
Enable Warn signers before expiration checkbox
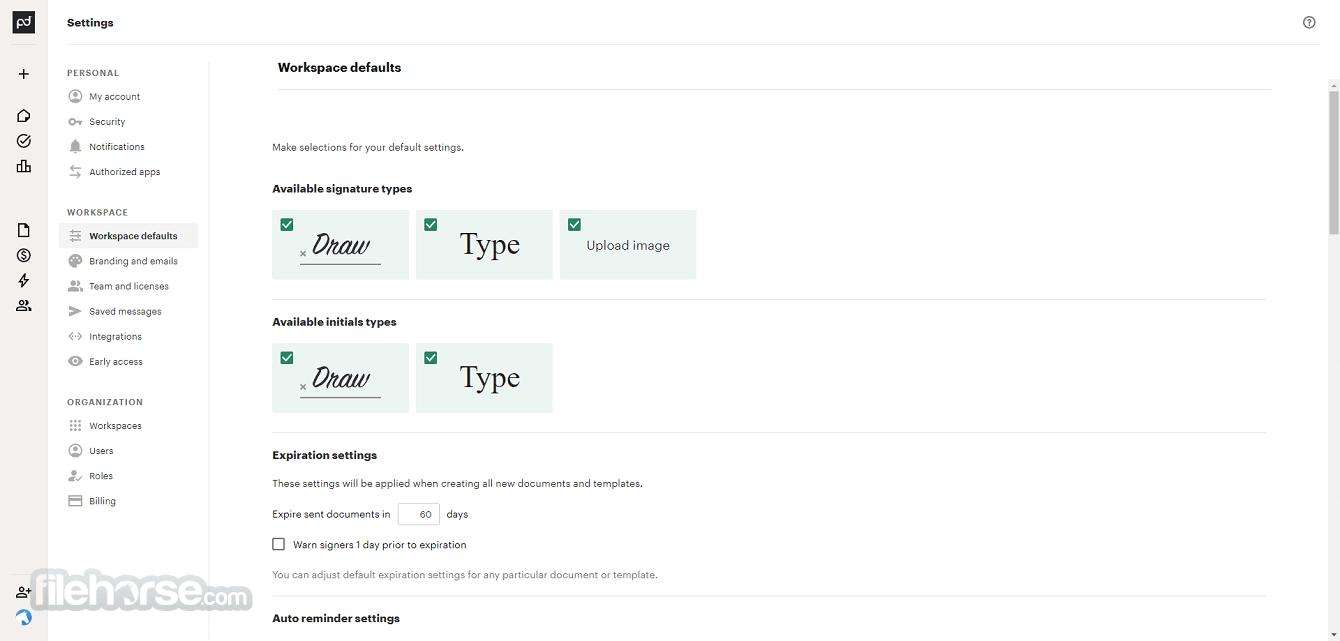pyautogui.click(x=279, y=545)
